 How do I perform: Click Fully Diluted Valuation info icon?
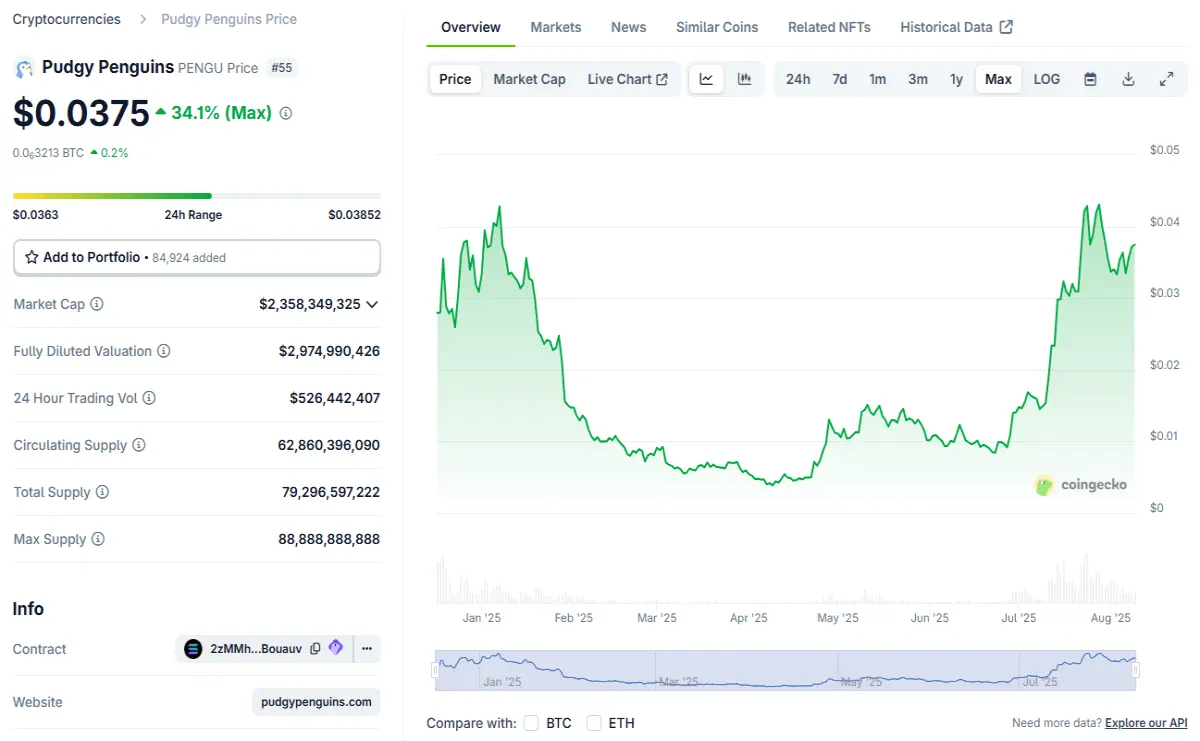pyautogui.click(x=164, y=351)
